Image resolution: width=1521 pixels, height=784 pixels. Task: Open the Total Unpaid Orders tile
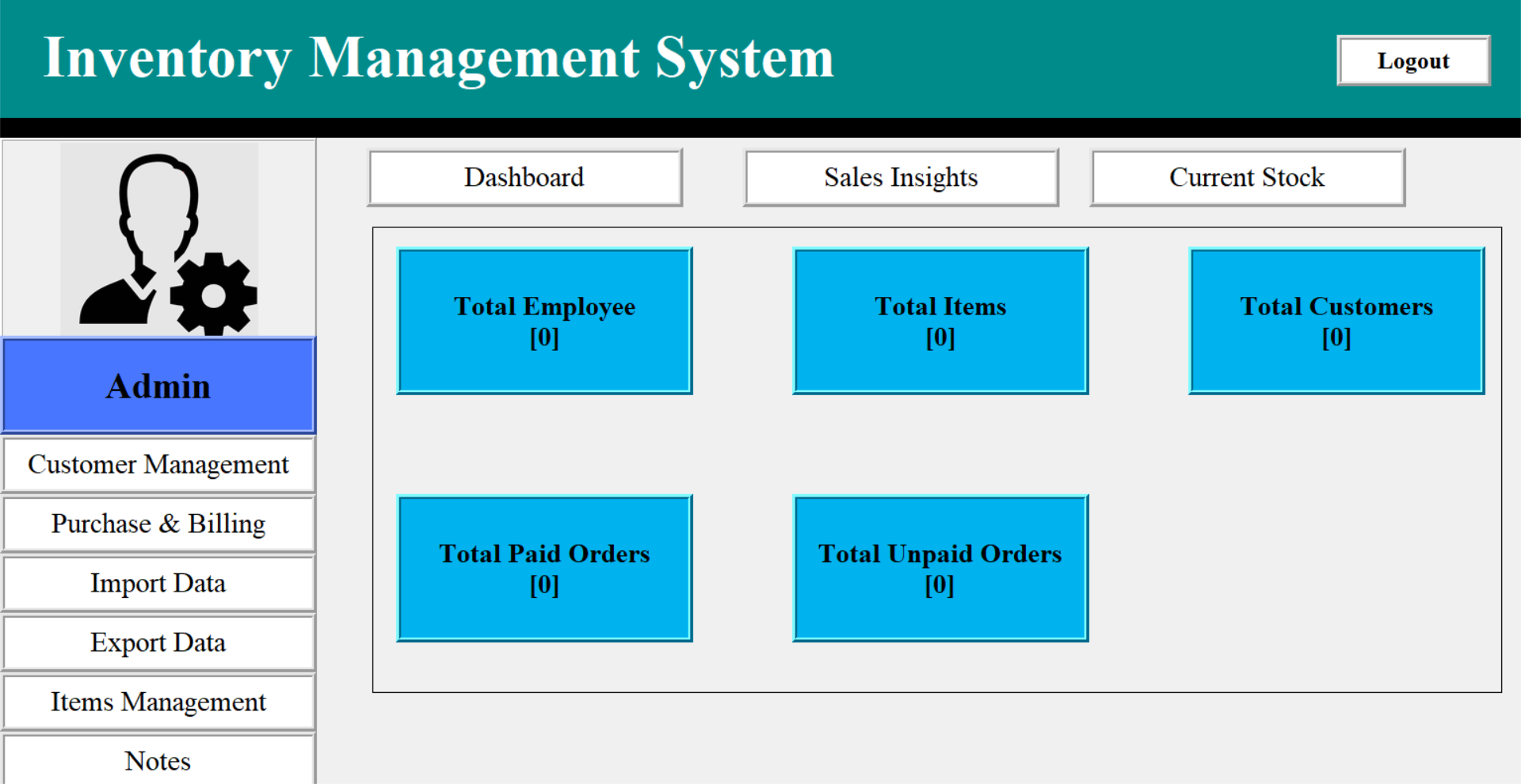tap(940, 568)
